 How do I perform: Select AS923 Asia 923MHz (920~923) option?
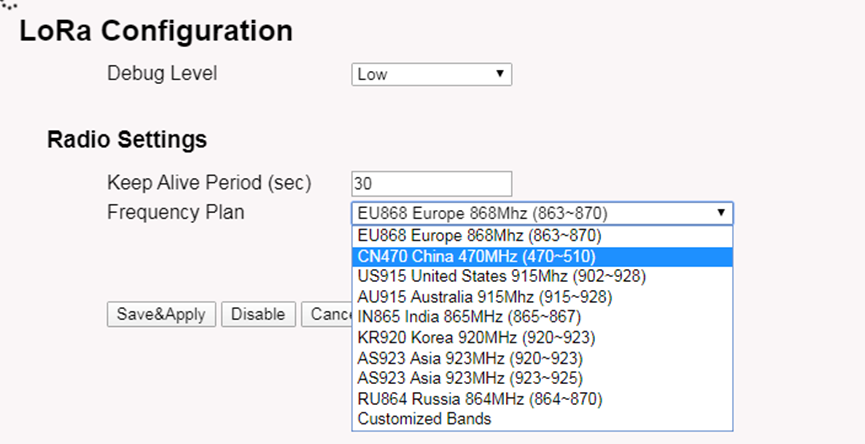(542, 359)
